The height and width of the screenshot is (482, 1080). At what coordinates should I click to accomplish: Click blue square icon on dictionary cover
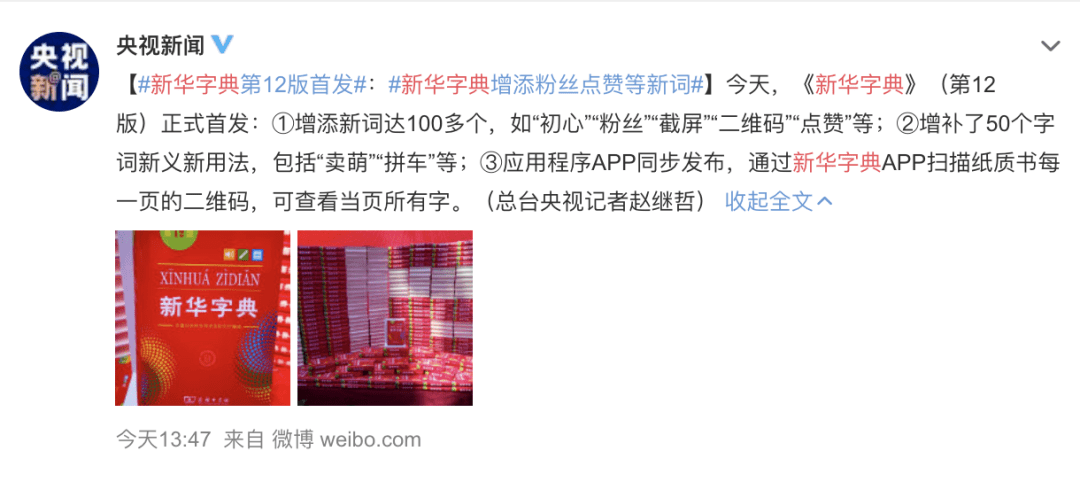[257, 254]
